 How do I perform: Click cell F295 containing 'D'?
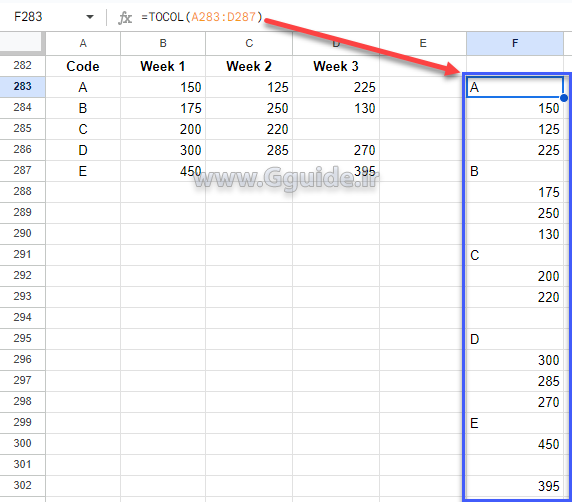coord(515,339)
